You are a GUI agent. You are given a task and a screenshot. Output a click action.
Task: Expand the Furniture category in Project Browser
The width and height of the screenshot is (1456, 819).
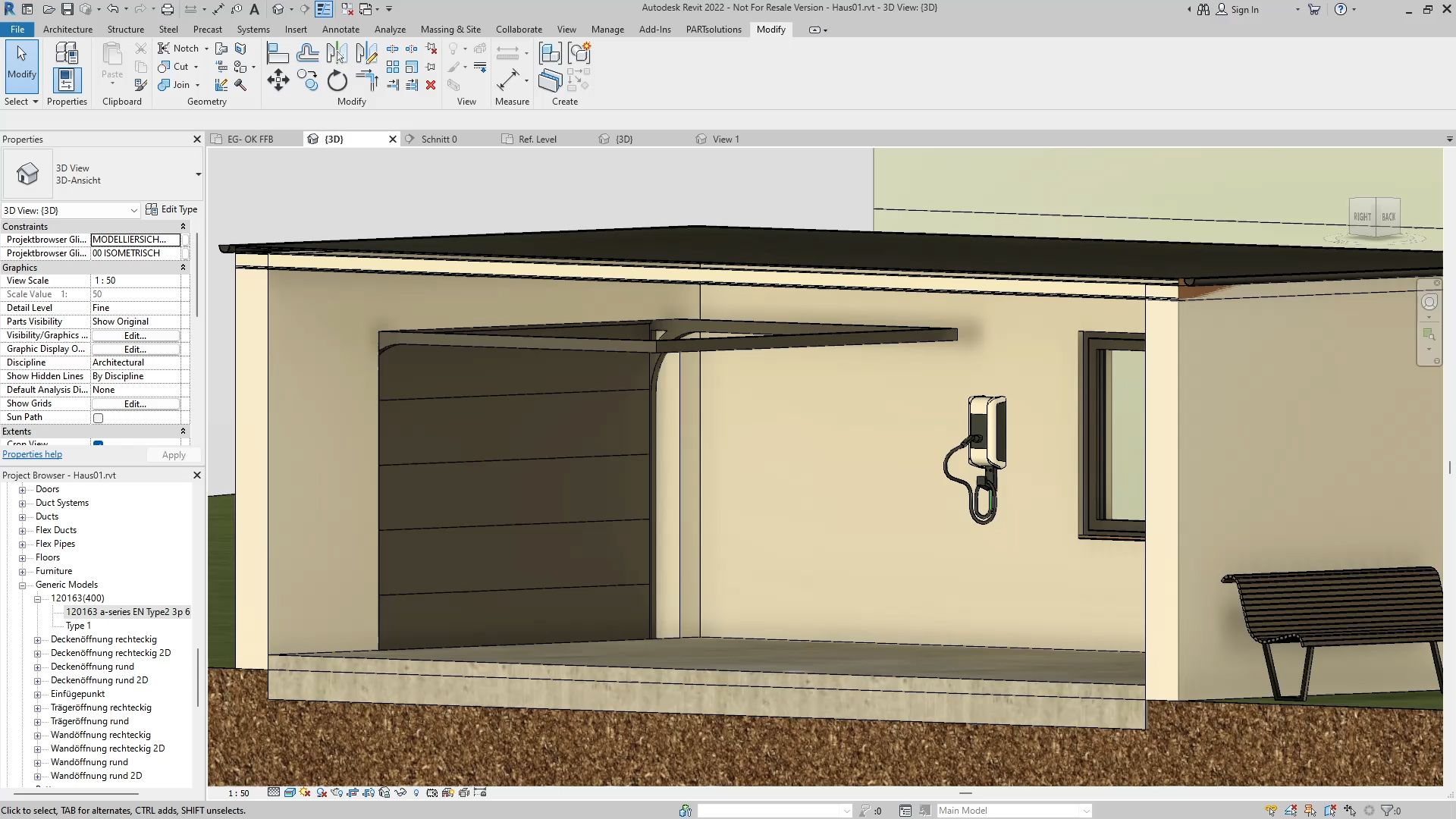22,571
